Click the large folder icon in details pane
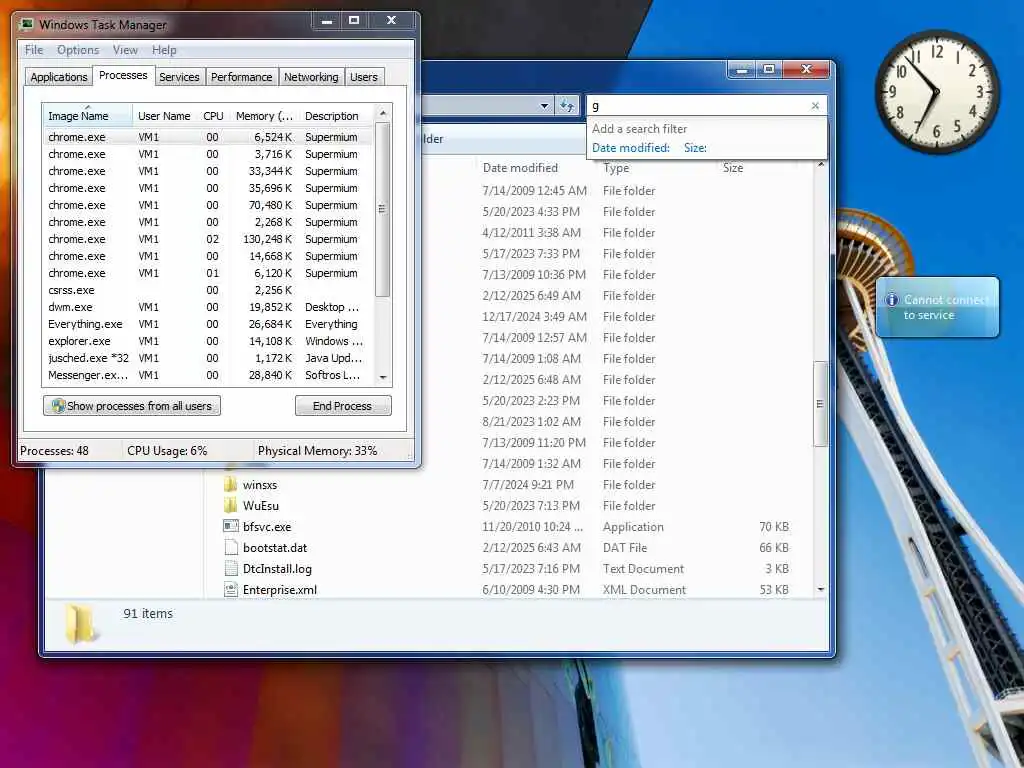1024x768 pixels. [81, 624]
